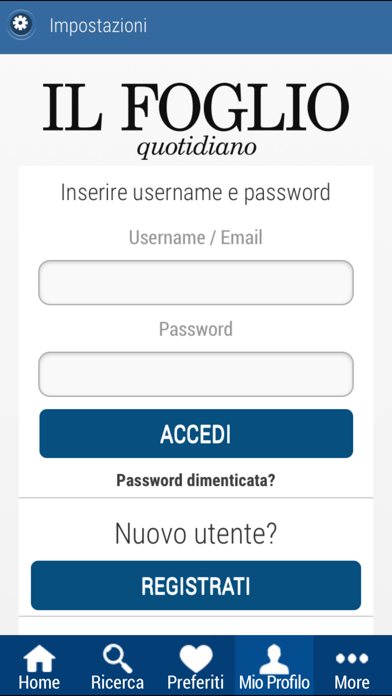Open Impostazioni from the header label
392x696 pixels.
98,25
